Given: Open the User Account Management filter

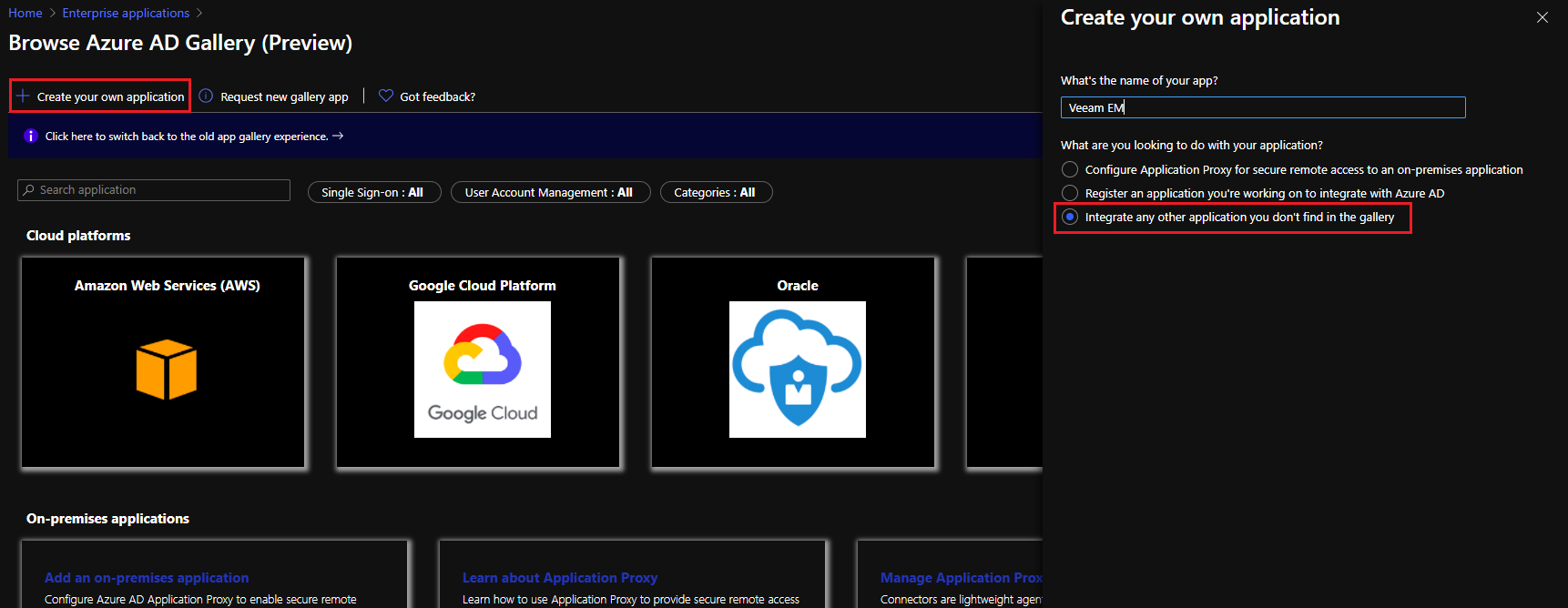Looking at the screenshot, I should (551, 192).
